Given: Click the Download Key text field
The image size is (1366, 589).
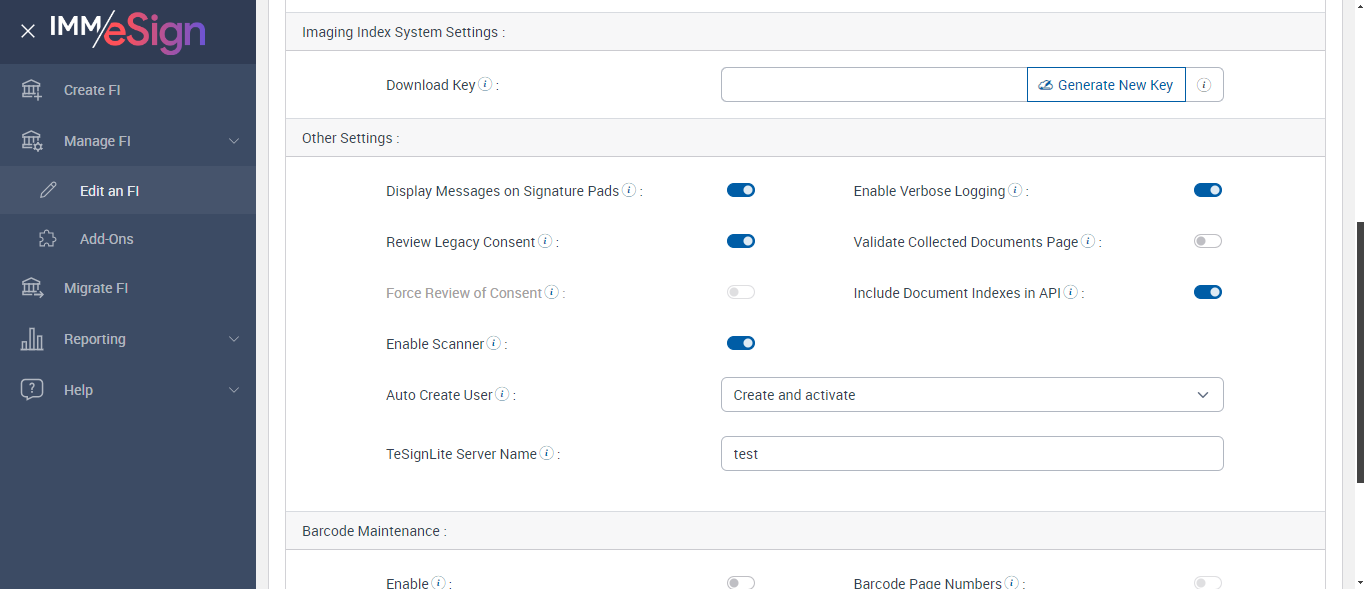Looking at the screenshot, I should point(874,85).
